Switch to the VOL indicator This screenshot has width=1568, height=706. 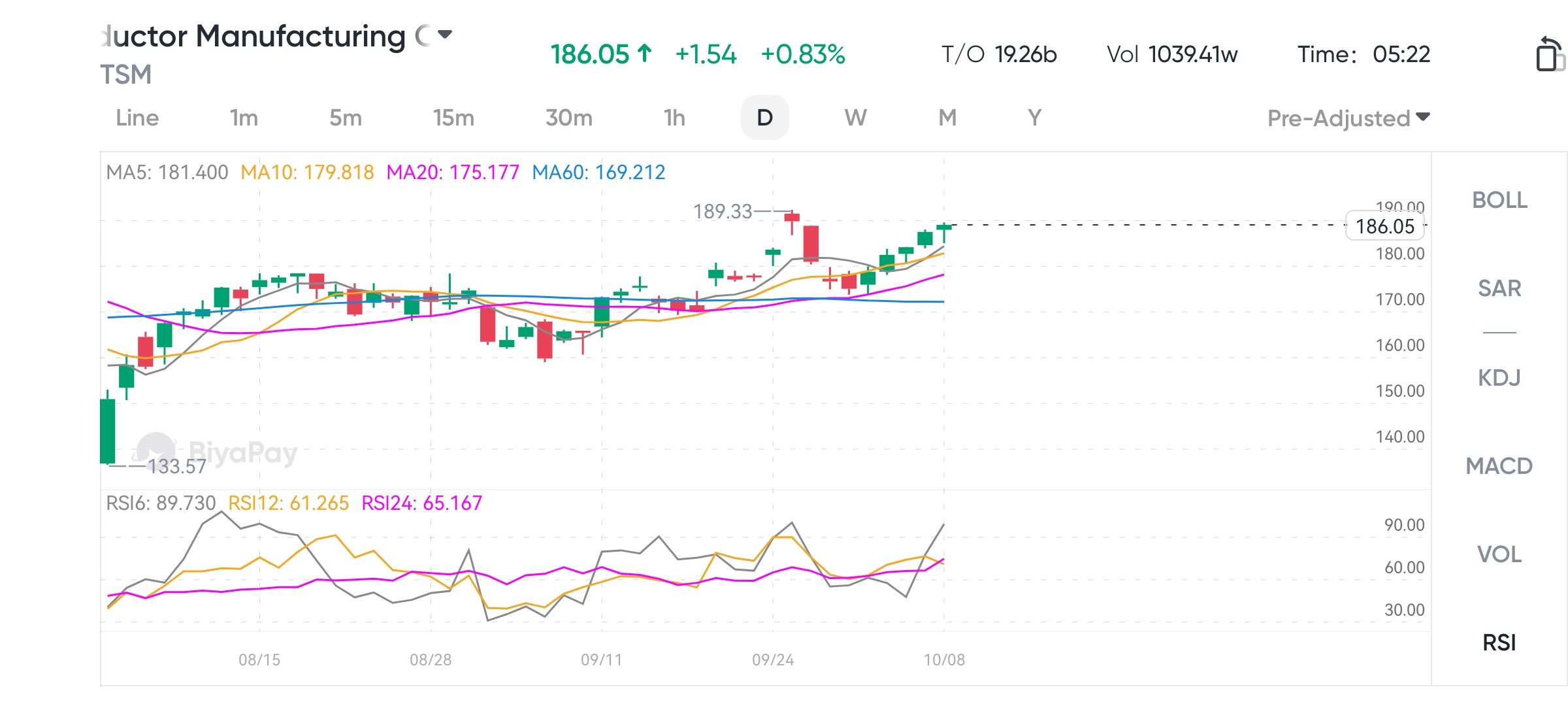1499,554
